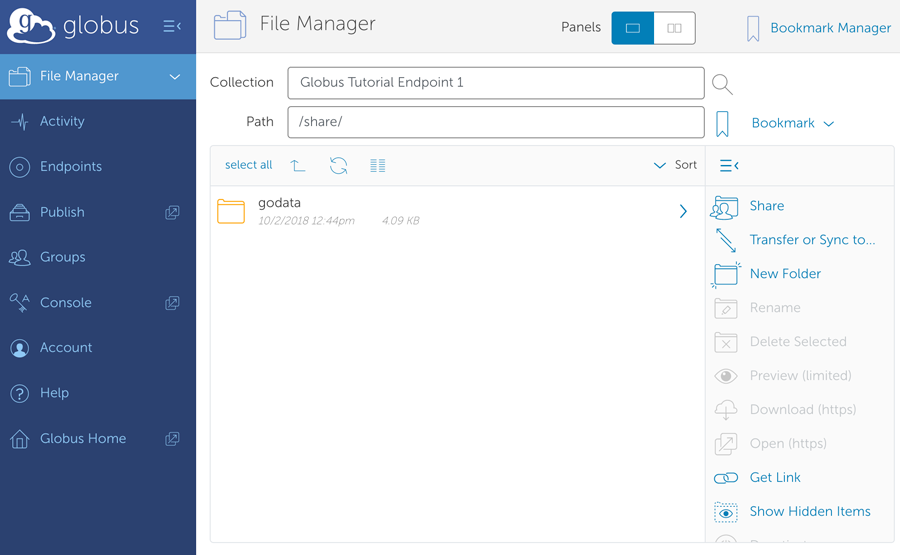Open the Publish sidebar item

tap(62, 212)
